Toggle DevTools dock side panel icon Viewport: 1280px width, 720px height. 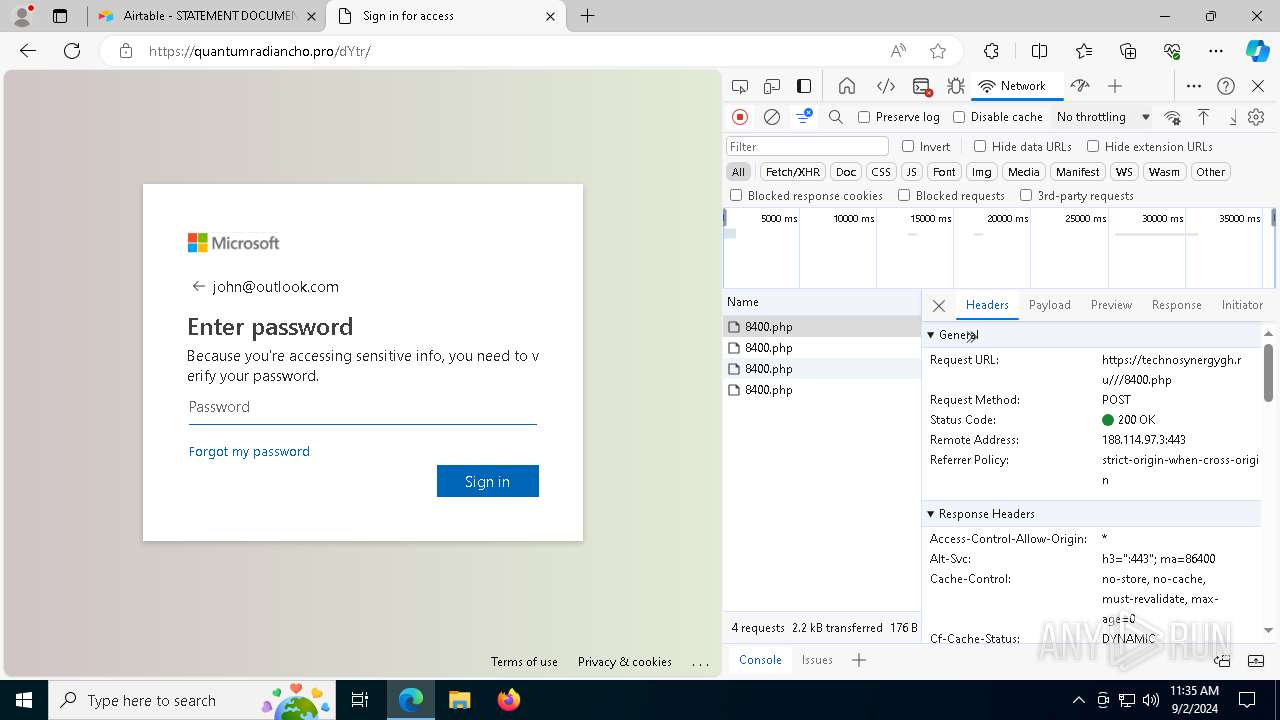tap(804, 86)
